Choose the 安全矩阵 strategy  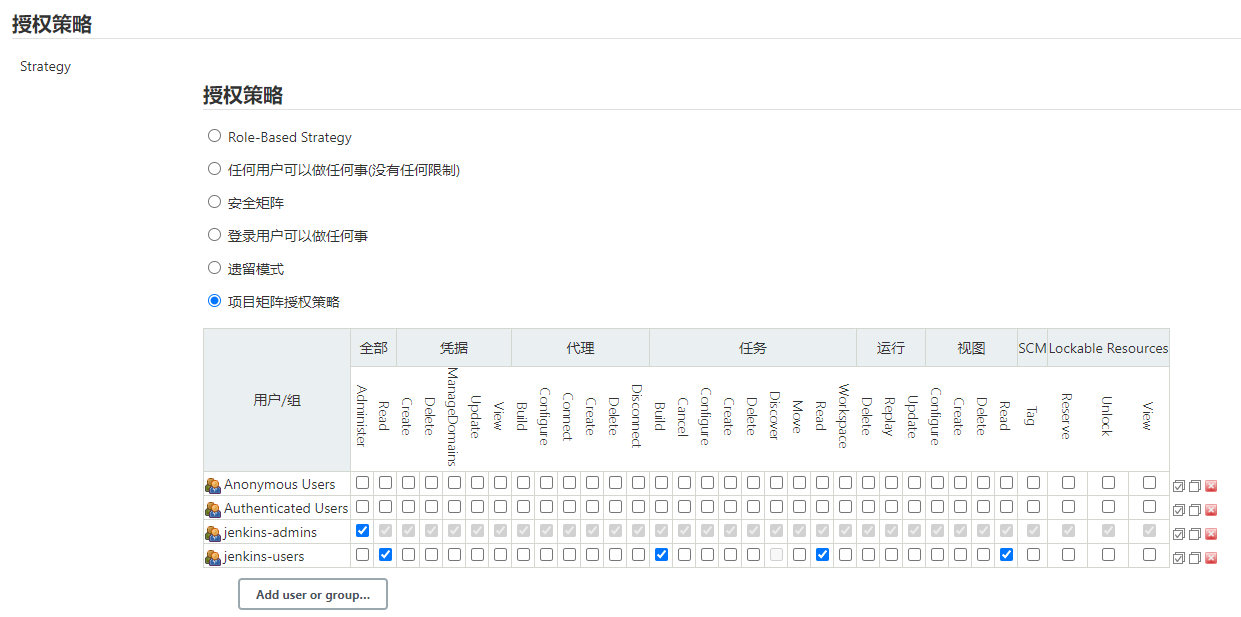pos(214,201)
